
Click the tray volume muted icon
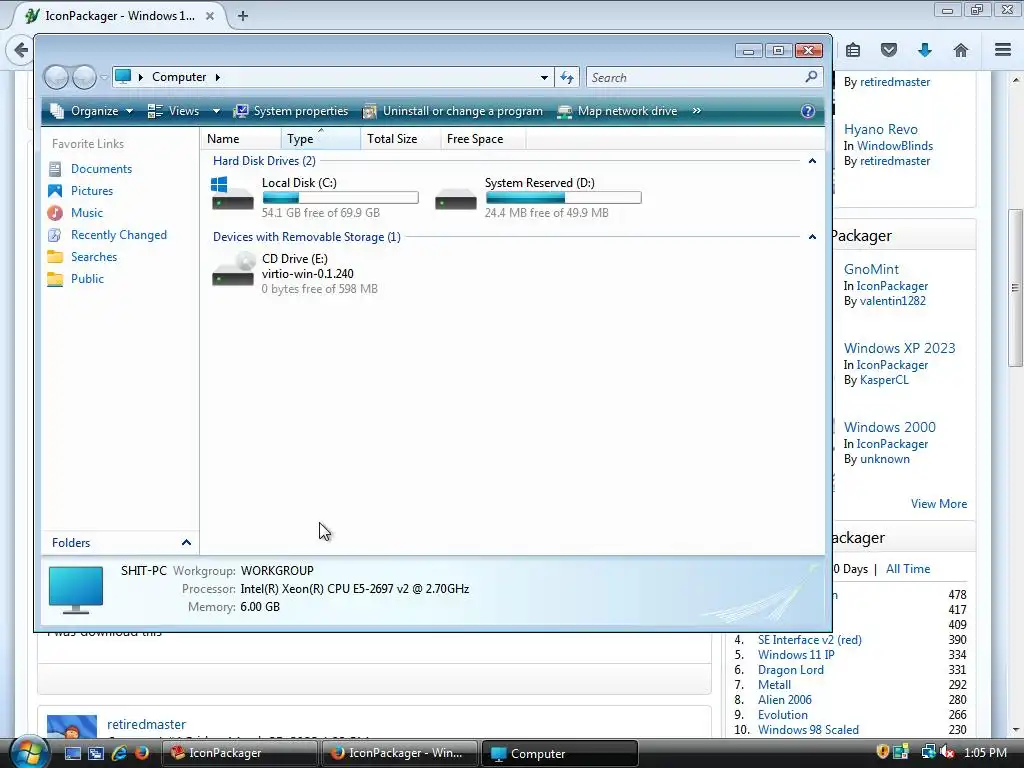tap(949, 753)
